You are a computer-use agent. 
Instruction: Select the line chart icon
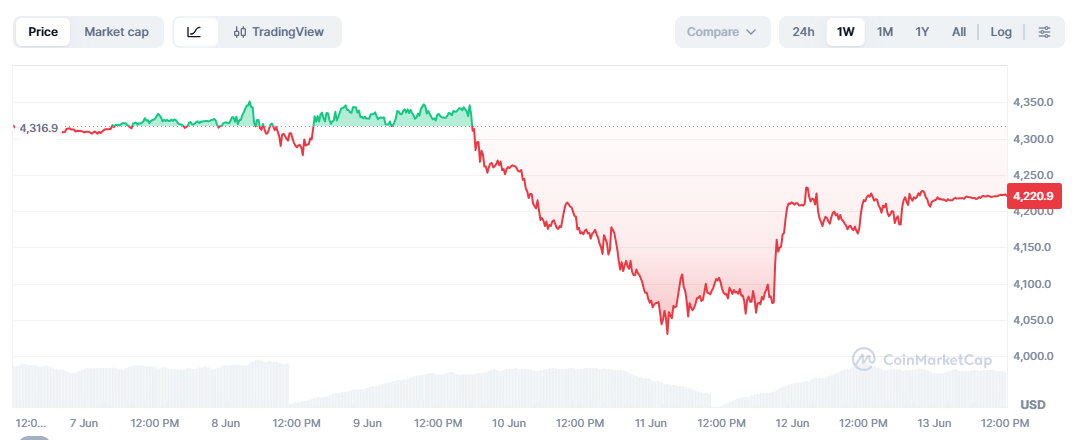pyautogui.click(x=195, y=32)
